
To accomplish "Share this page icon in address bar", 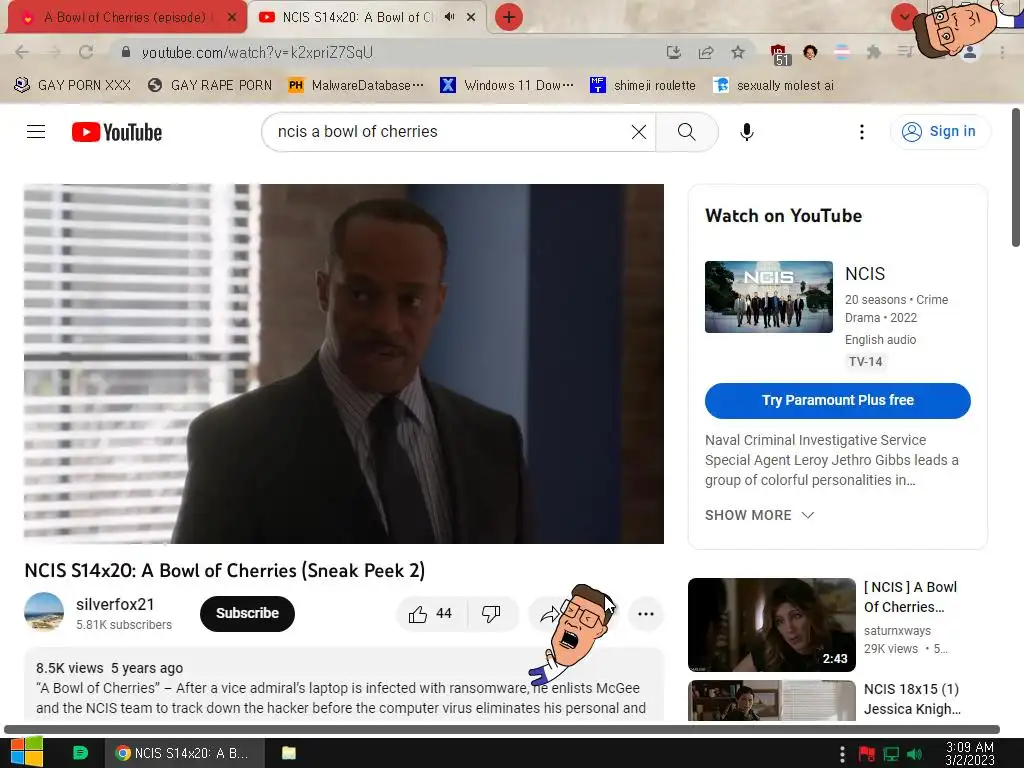I will coord(706,52).
